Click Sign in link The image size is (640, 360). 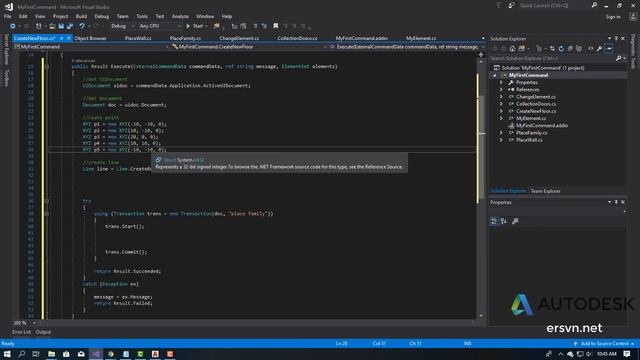click(x=613, y=17)
